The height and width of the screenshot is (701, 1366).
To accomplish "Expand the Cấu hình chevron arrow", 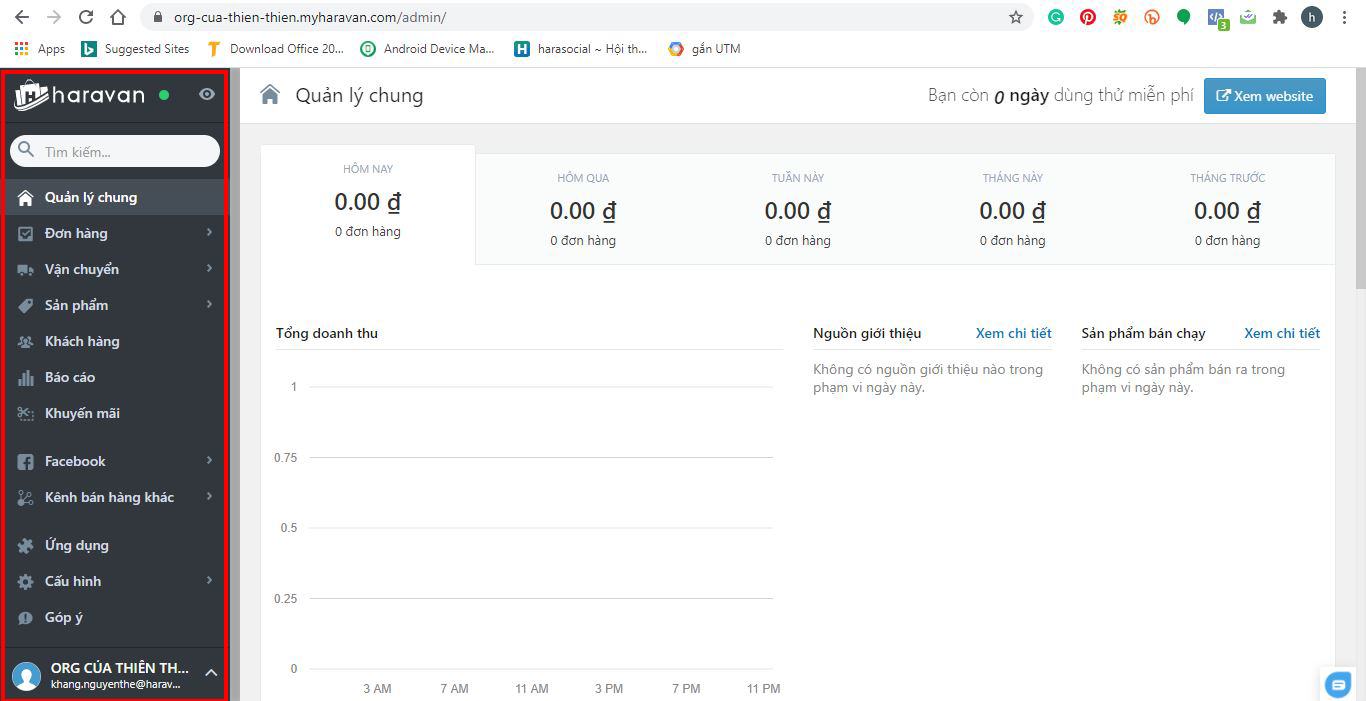I will [209, 580].
